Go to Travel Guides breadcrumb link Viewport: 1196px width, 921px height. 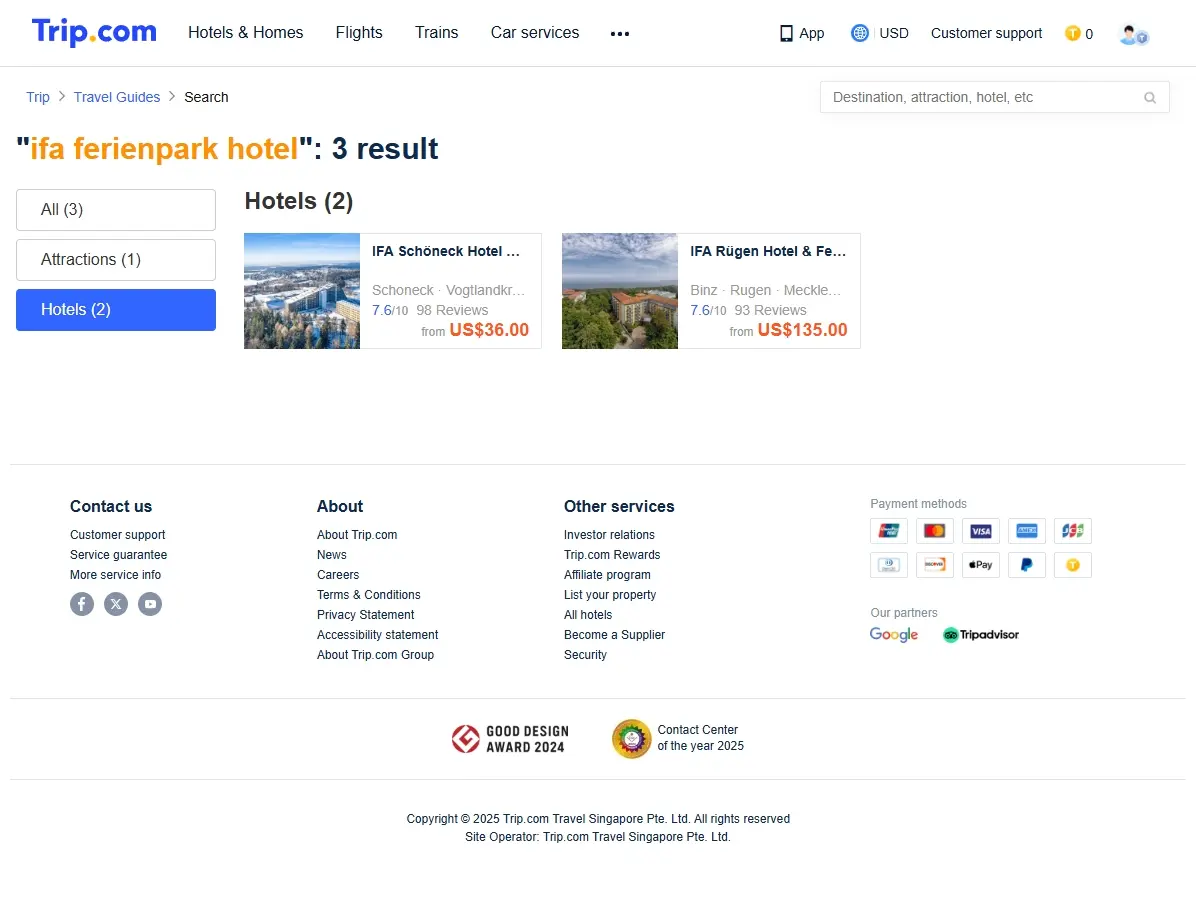tap(117, 98)
